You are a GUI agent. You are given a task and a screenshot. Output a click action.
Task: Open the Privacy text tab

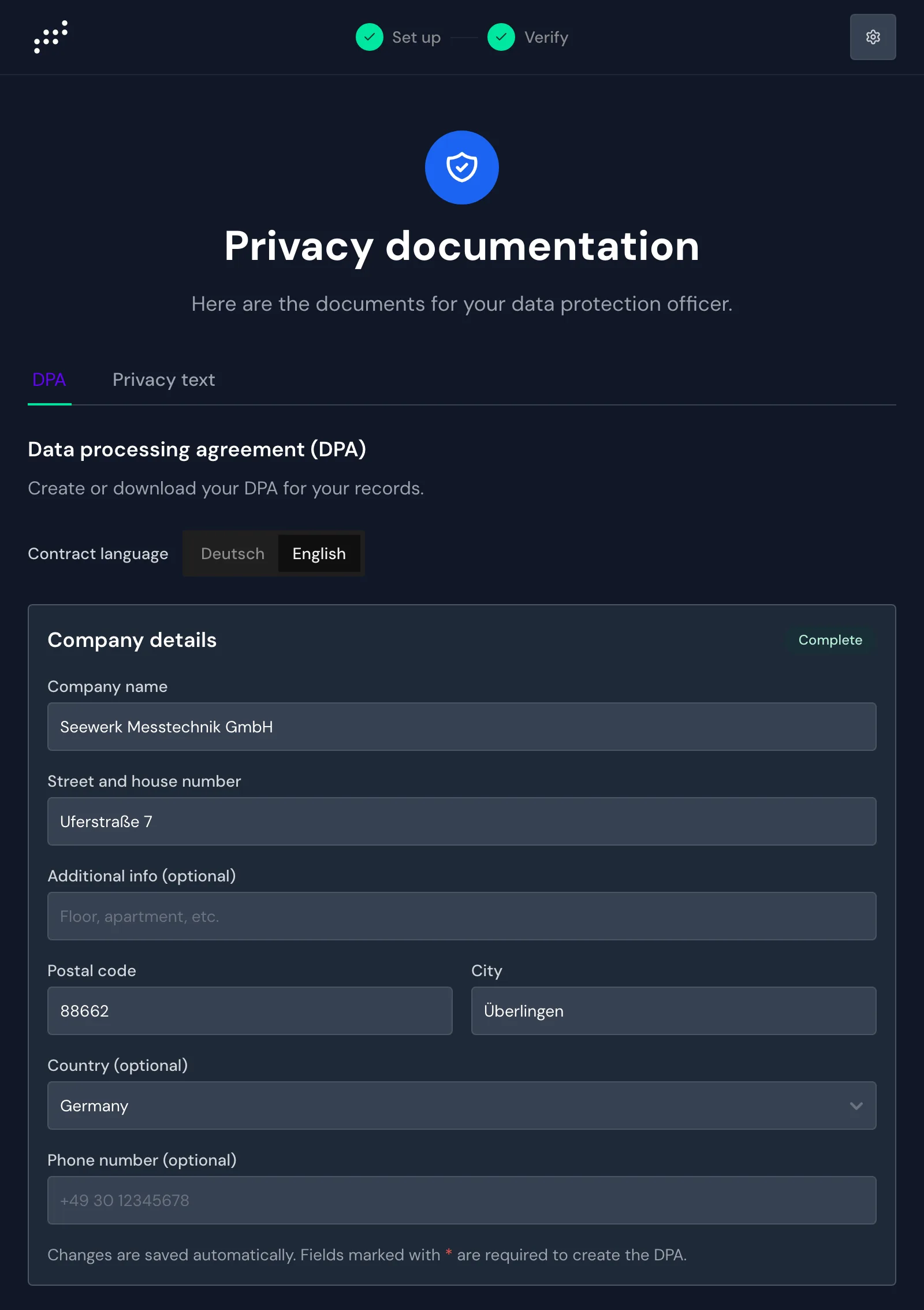coord(163,379)
